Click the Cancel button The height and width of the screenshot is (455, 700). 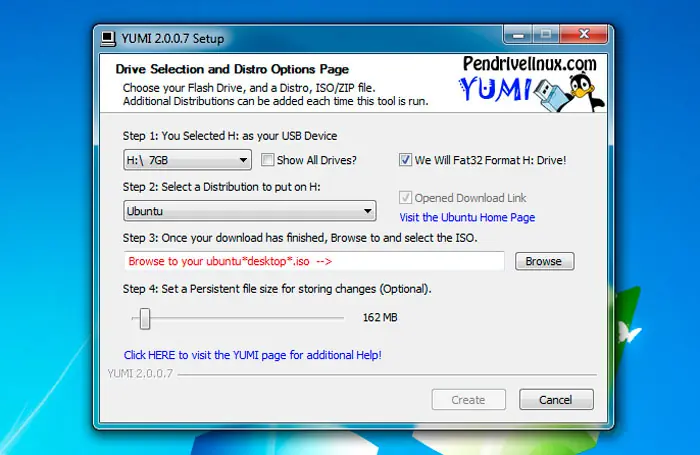pyautogui.click(x=556, y=400)
